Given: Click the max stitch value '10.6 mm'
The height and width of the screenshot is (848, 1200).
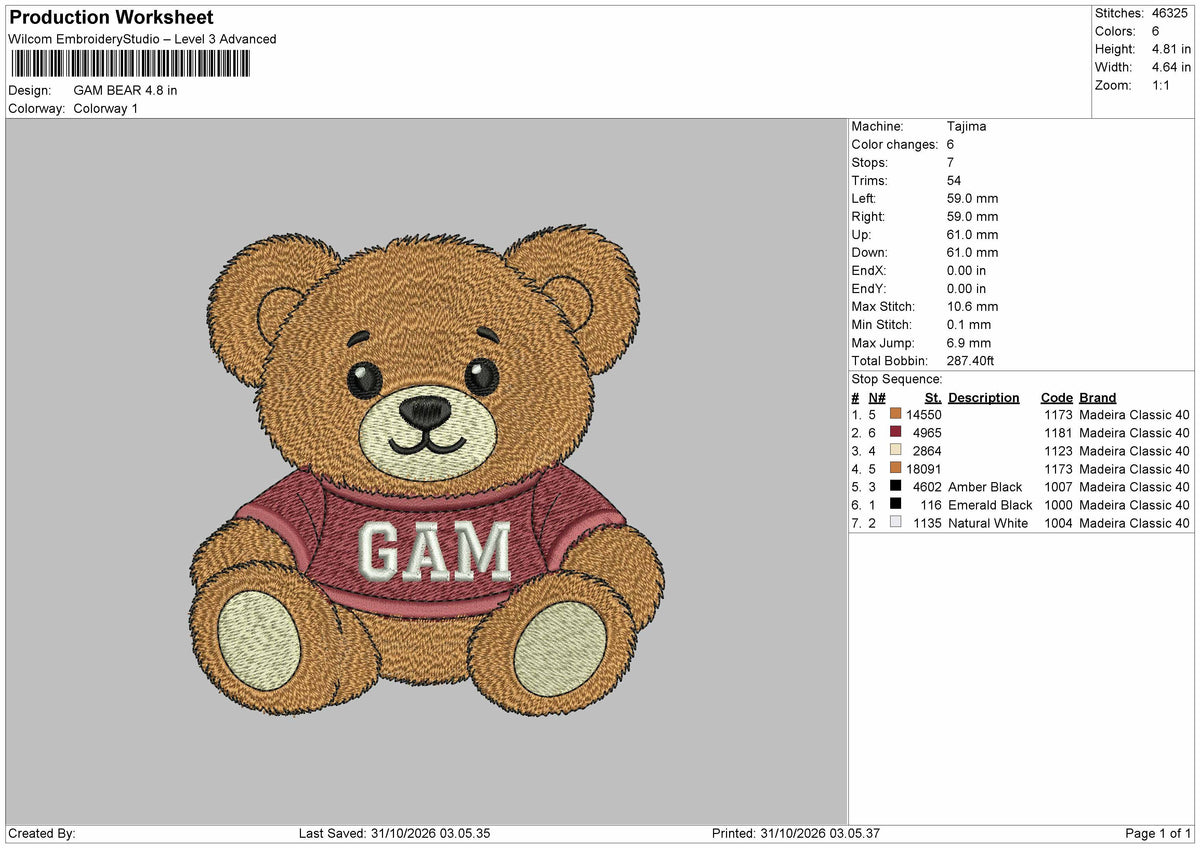Looking at the screenshot, I should pos(972,306).
